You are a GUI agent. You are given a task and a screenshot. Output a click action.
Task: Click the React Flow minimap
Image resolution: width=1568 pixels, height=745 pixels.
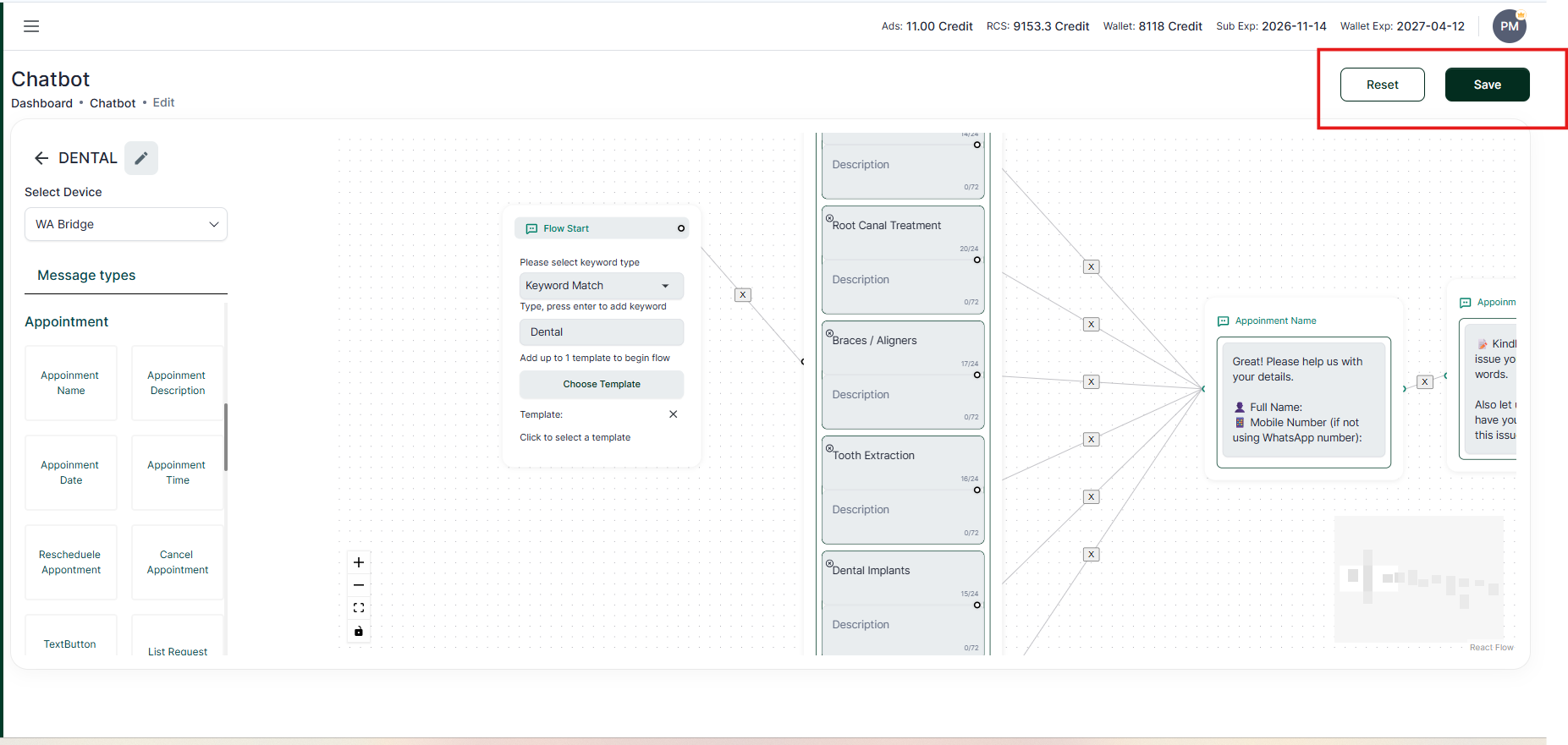(1419, 579)
